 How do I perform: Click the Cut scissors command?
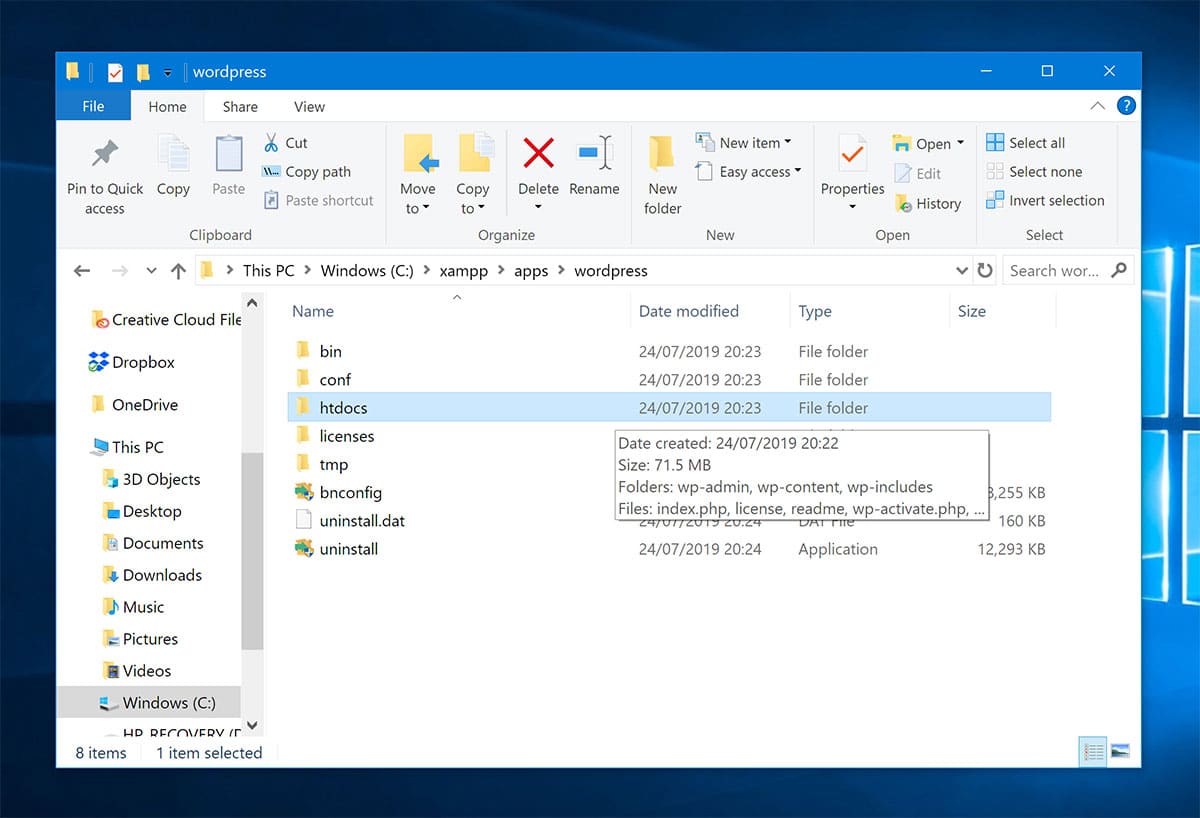click(285, 143)
